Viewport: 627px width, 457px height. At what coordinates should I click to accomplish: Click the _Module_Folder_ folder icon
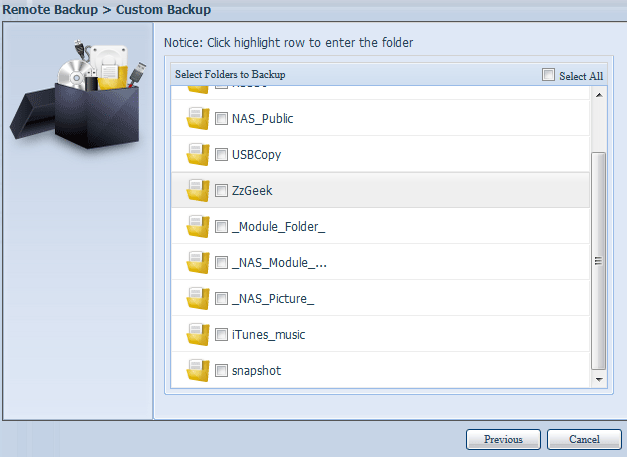[198, 226]
